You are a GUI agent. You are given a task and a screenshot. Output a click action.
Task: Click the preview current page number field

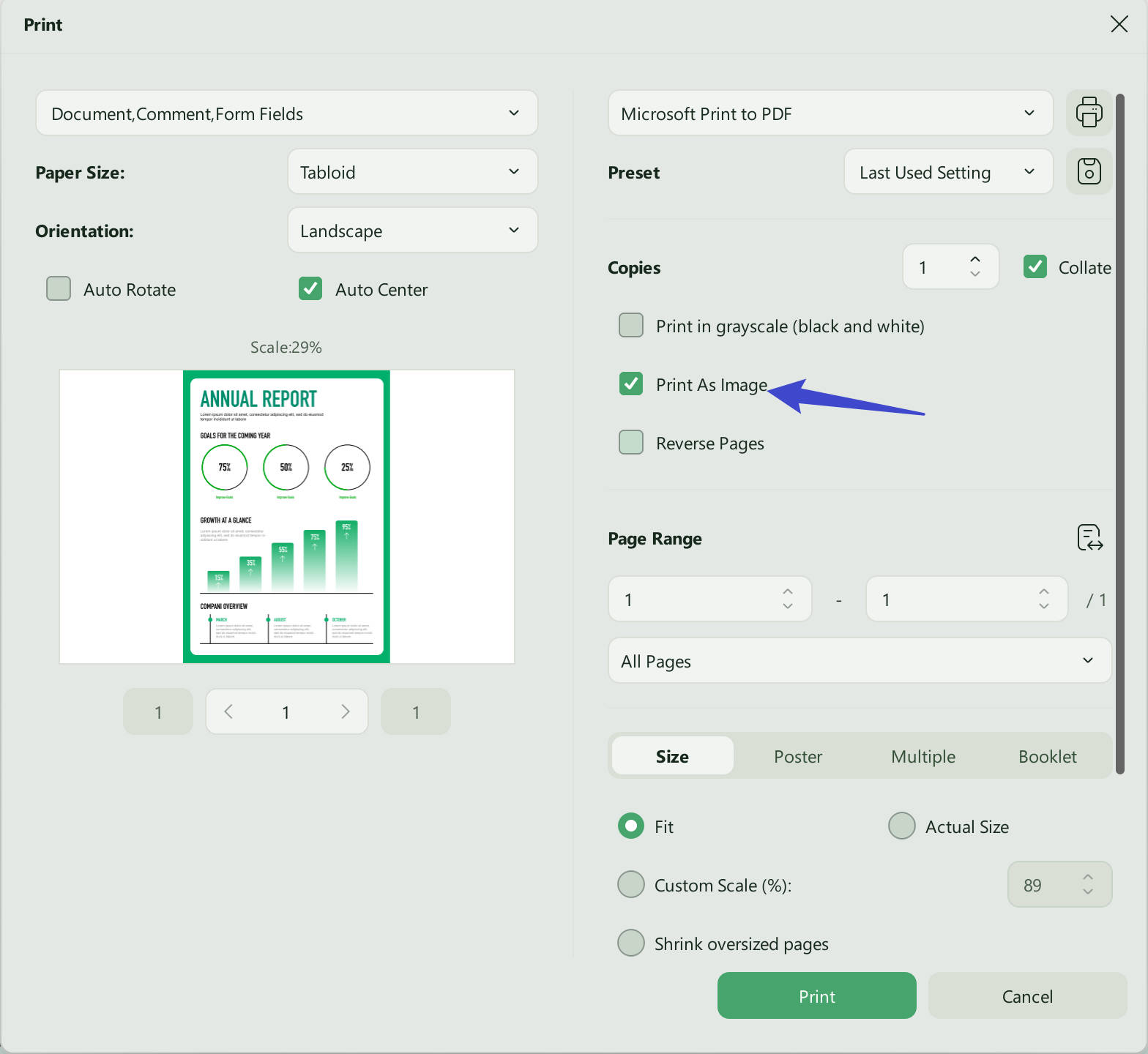(x=286, y=711)
